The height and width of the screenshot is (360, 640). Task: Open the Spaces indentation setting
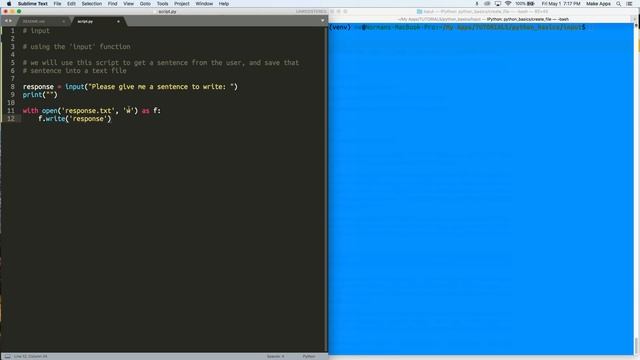275,356
